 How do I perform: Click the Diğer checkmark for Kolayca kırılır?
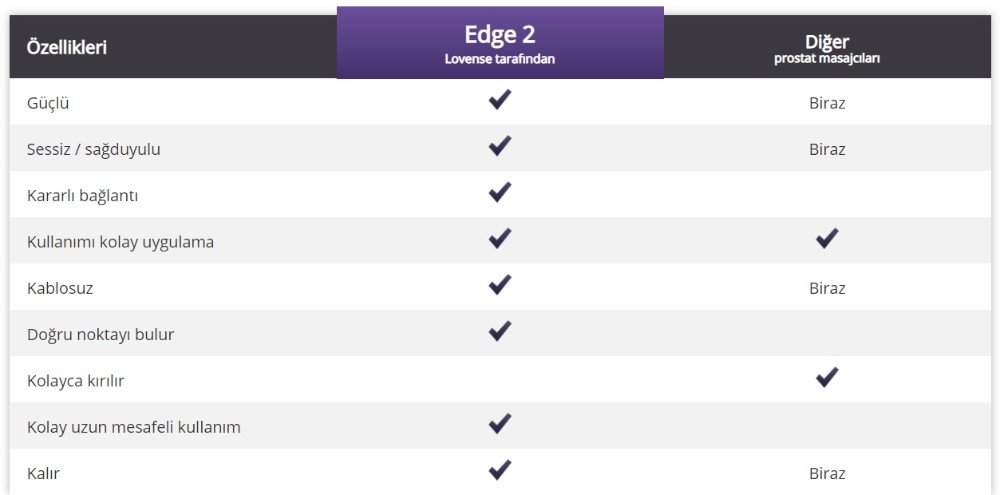click(x=827, y=378)
